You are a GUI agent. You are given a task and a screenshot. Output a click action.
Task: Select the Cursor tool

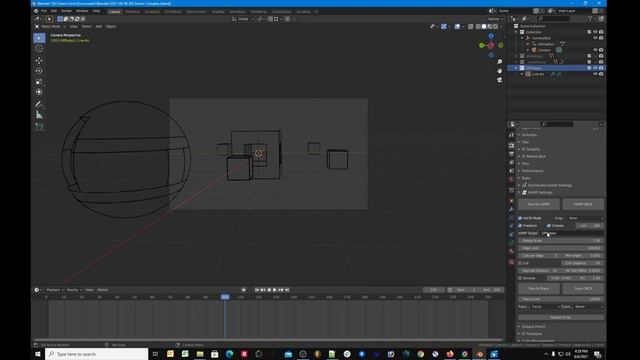click(x=39, y=49)
